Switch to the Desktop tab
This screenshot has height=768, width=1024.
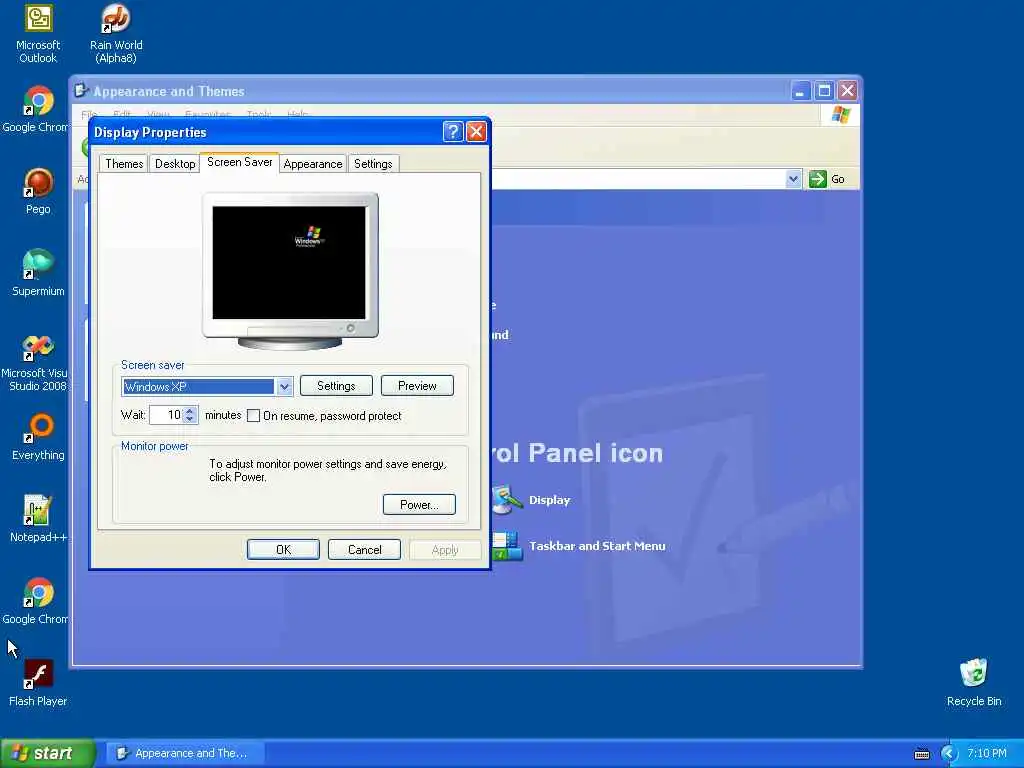click(x=175, y=164)
